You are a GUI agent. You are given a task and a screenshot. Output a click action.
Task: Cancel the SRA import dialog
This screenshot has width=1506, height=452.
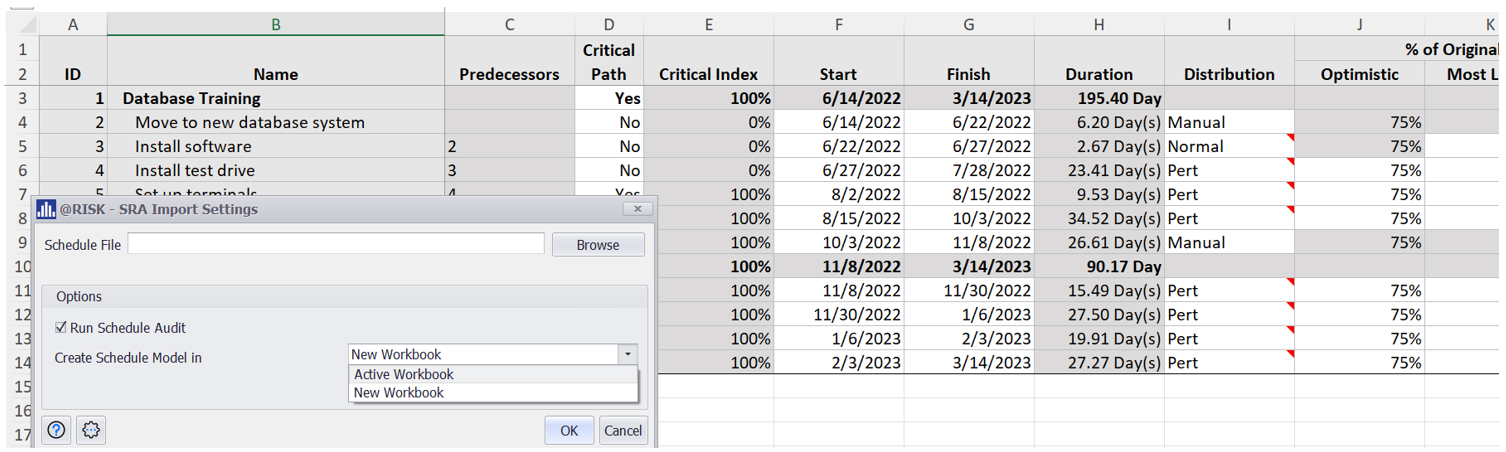[622, 430]
